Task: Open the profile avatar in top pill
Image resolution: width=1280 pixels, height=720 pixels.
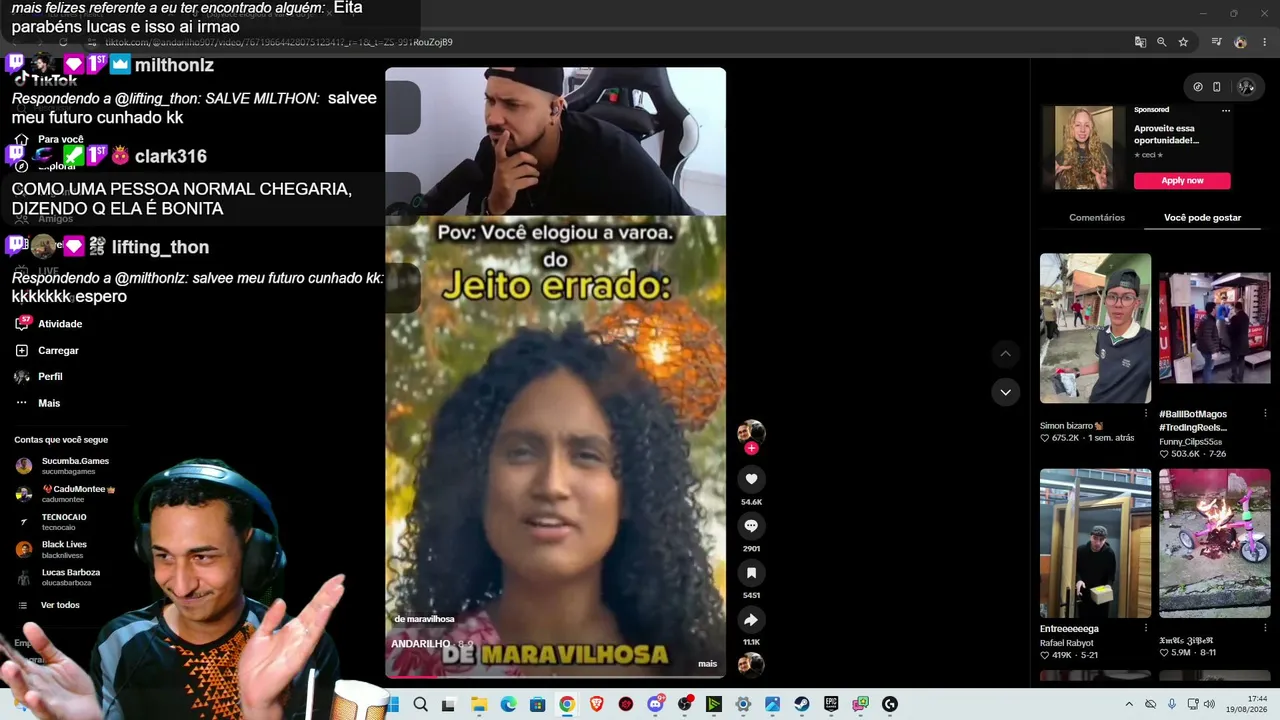Action: [1245, 87]
